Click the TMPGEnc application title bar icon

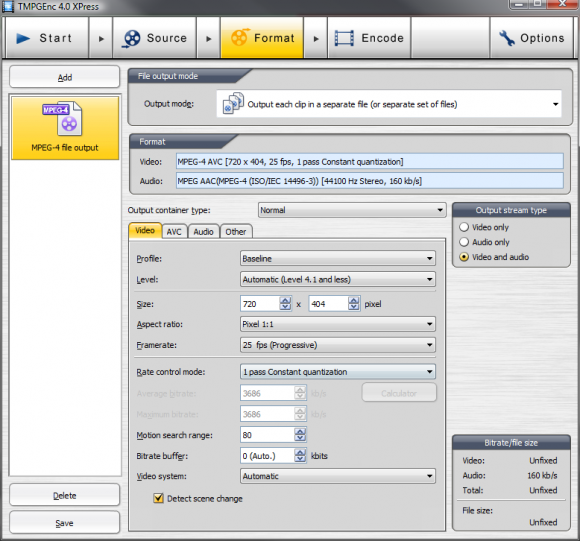(8, 6)
